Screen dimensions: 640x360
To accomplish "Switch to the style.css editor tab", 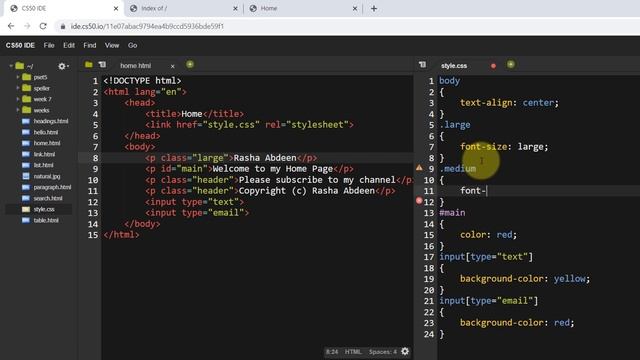I will [x=454, y=66].
